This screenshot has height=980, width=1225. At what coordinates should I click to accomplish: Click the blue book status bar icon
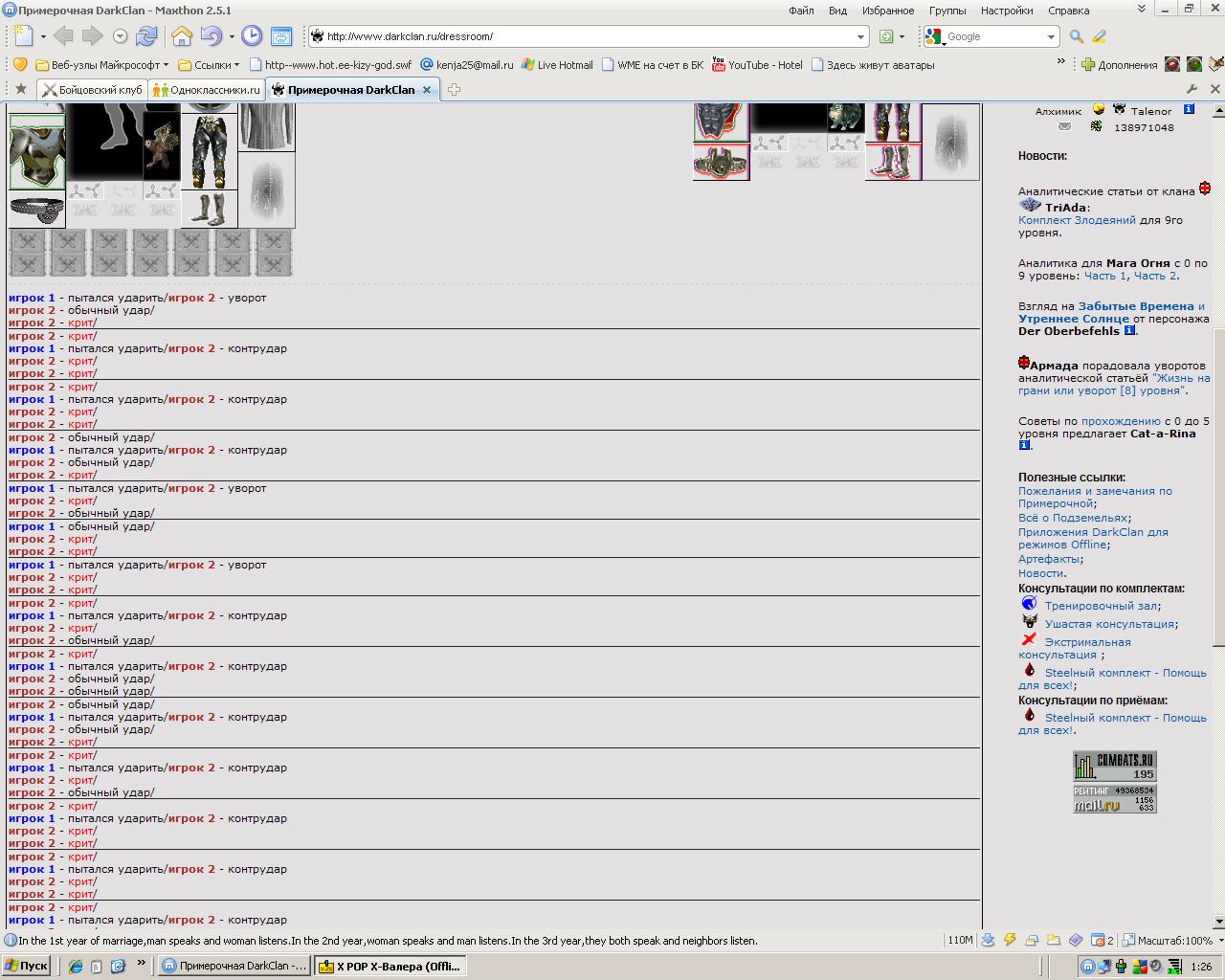pyautogui.click(x=1076, y=940)
